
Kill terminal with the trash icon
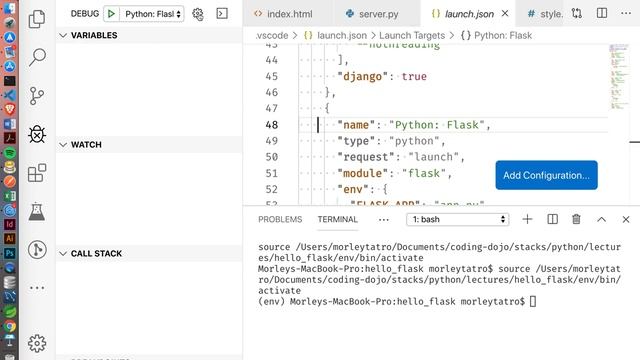click(x=576, y=219)
